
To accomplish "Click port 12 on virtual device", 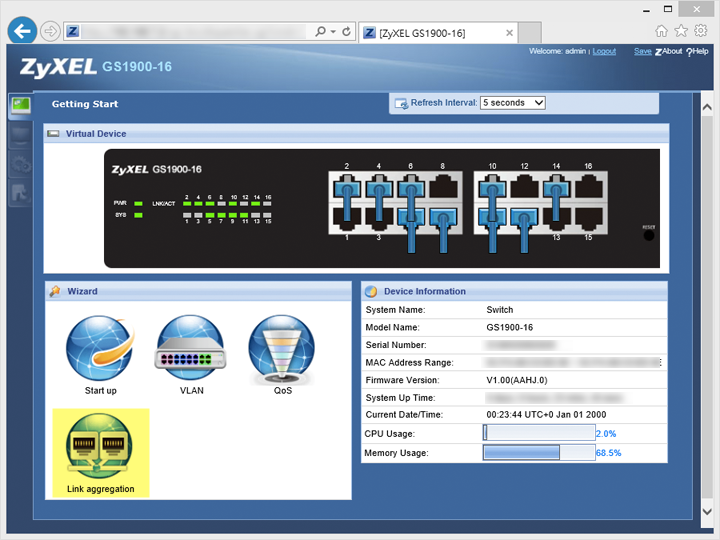I will point(524,188).
